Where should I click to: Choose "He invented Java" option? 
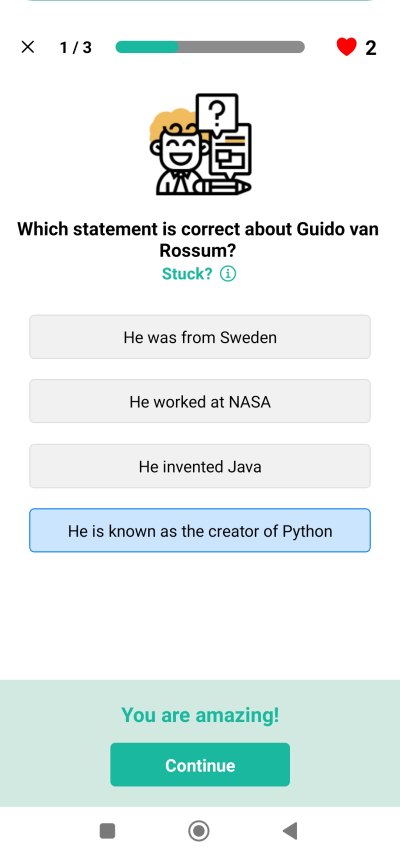[200, 466]
